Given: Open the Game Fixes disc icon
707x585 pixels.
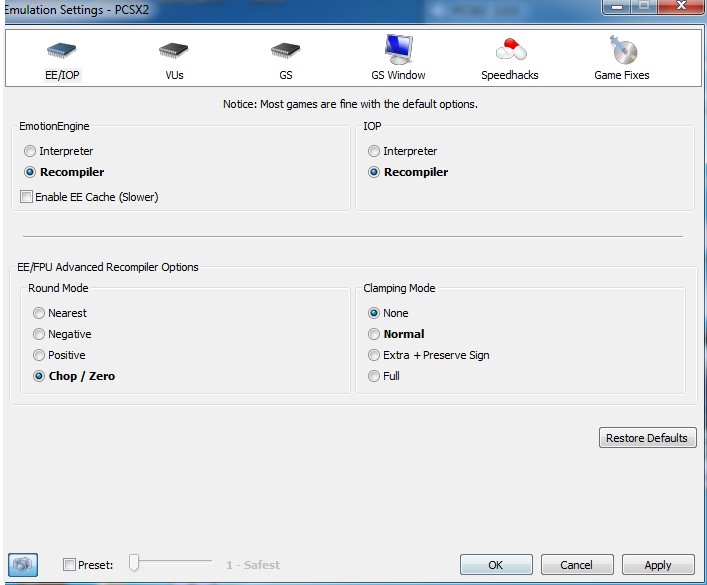Looking at the screenshot, I should click(624, 50).
